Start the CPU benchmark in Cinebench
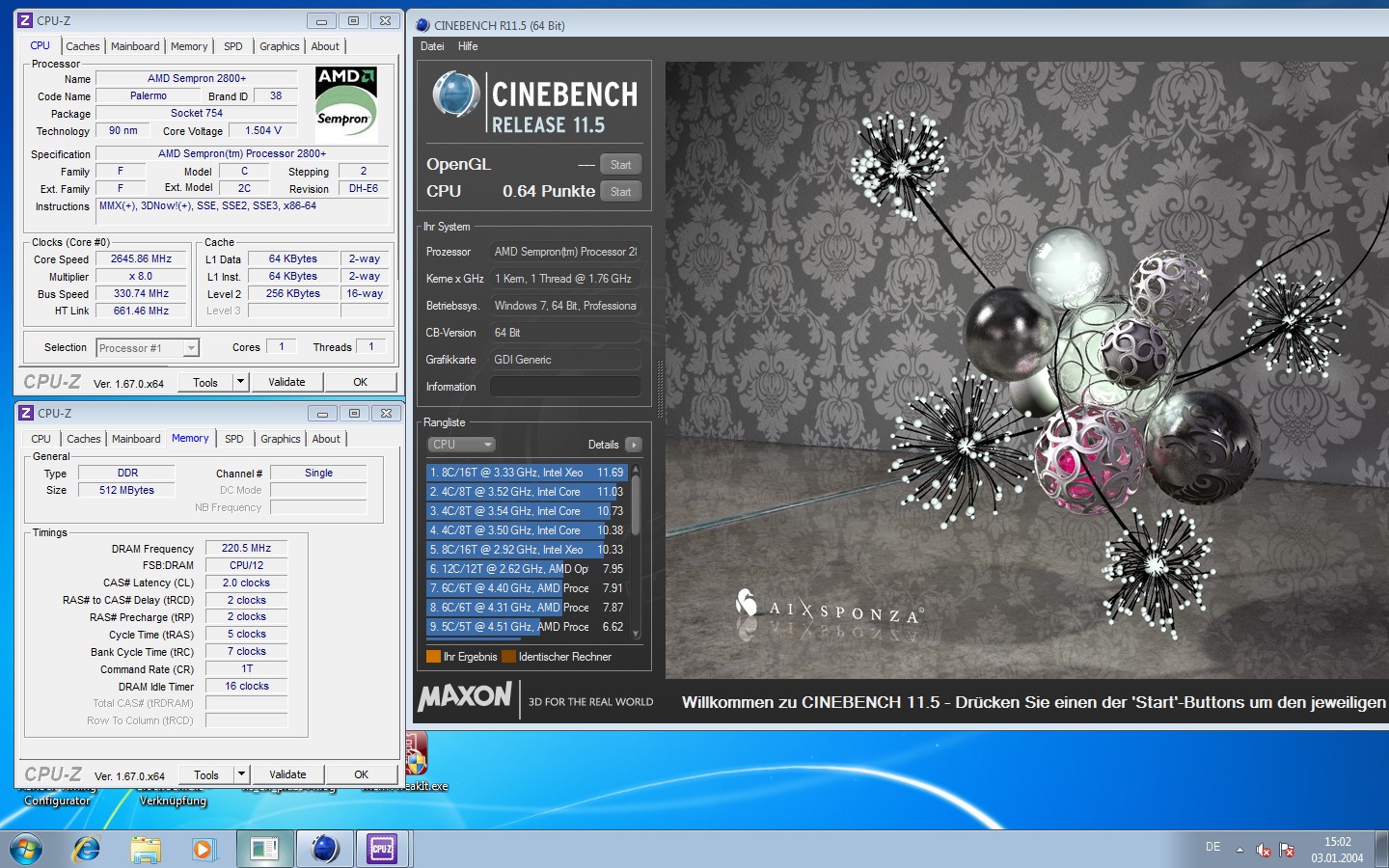This screenshot has width=1389, height=868. click(x=620, y=192)
